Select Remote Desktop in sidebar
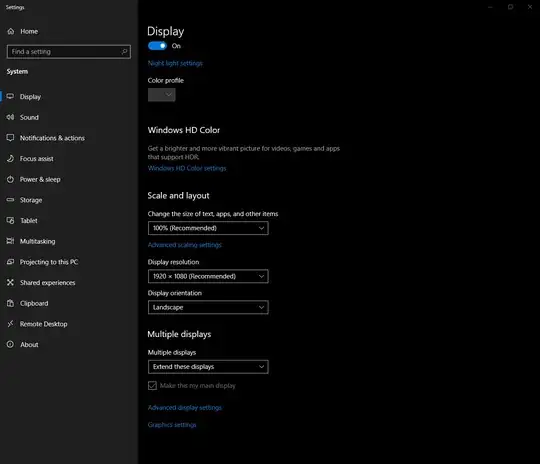The width and height of the screenshot is (540, 464). coord(43,324)
